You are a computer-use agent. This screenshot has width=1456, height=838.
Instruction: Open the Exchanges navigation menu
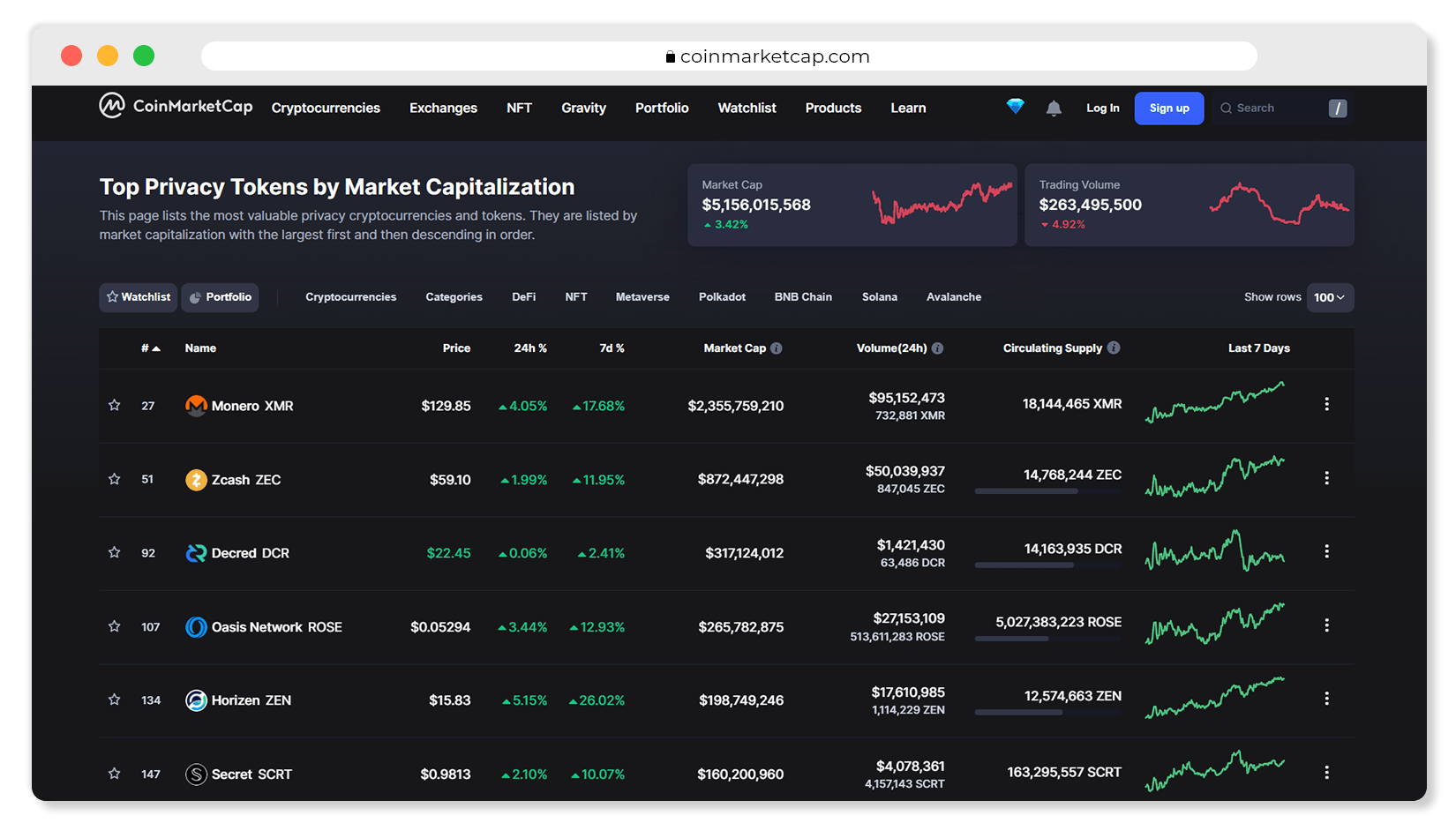(443, 108)
